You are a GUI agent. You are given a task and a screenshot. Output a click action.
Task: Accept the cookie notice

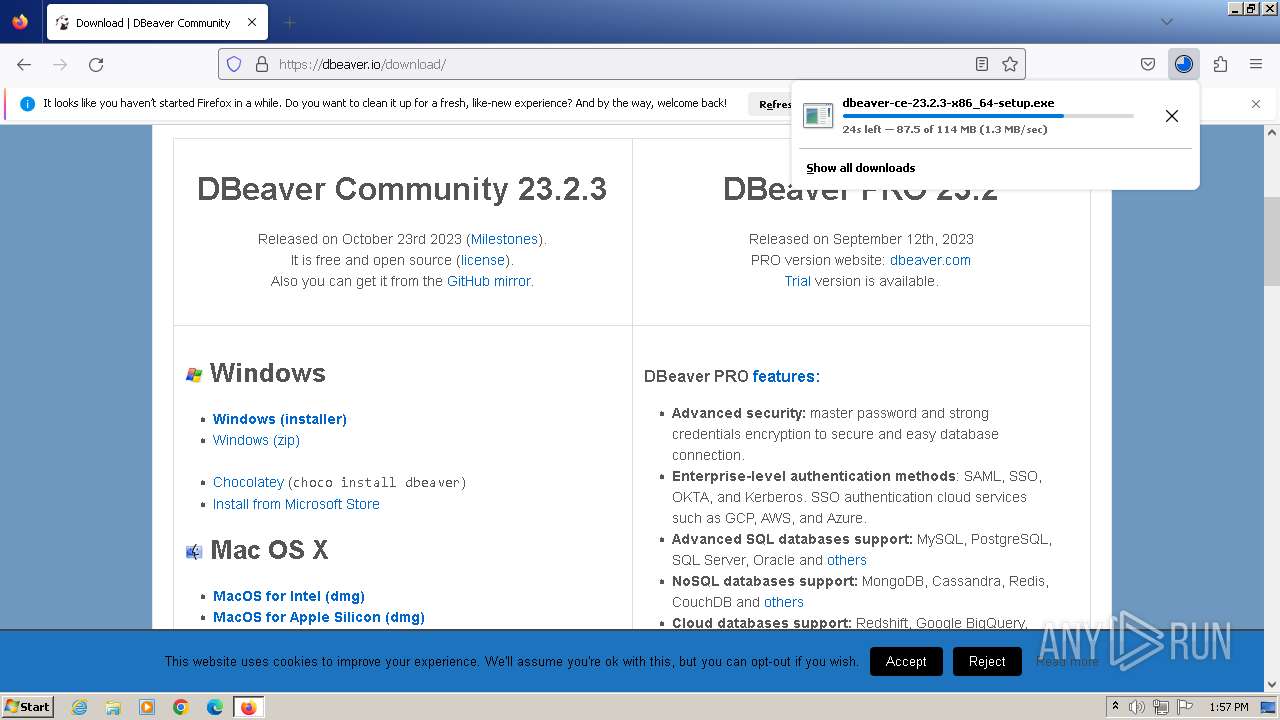tap(906, 661)
